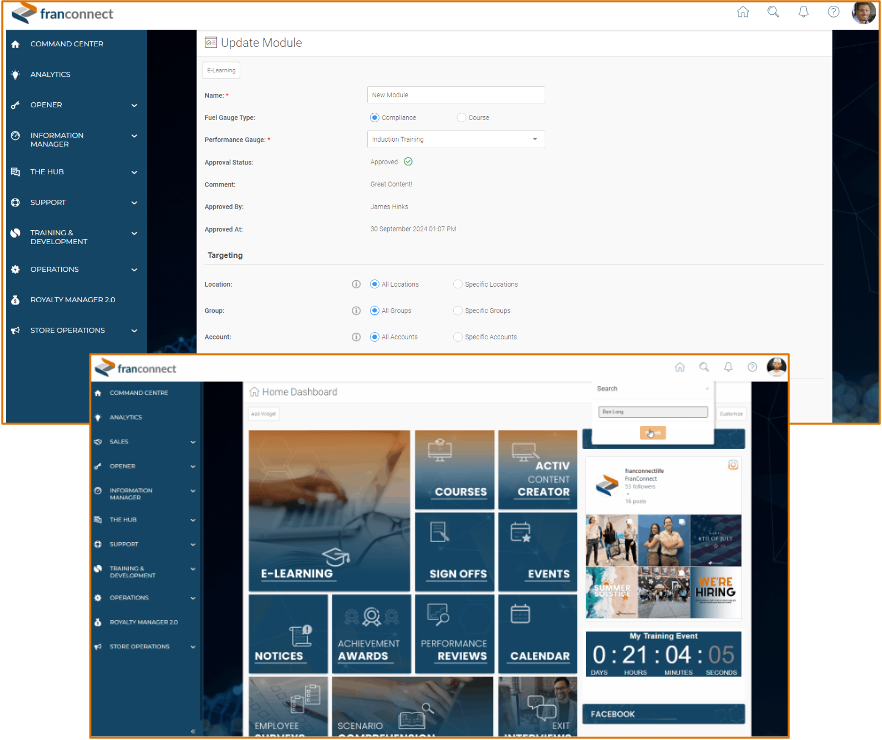
Task: Click home icon in Home Dashboard window header
Action: [x=680, y=367]
